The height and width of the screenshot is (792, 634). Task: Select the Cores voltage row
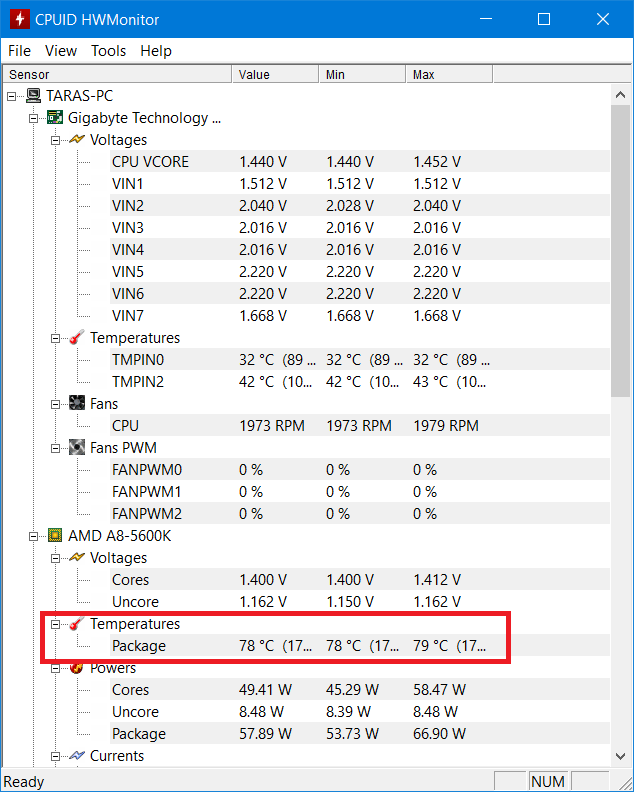(360, 579)
